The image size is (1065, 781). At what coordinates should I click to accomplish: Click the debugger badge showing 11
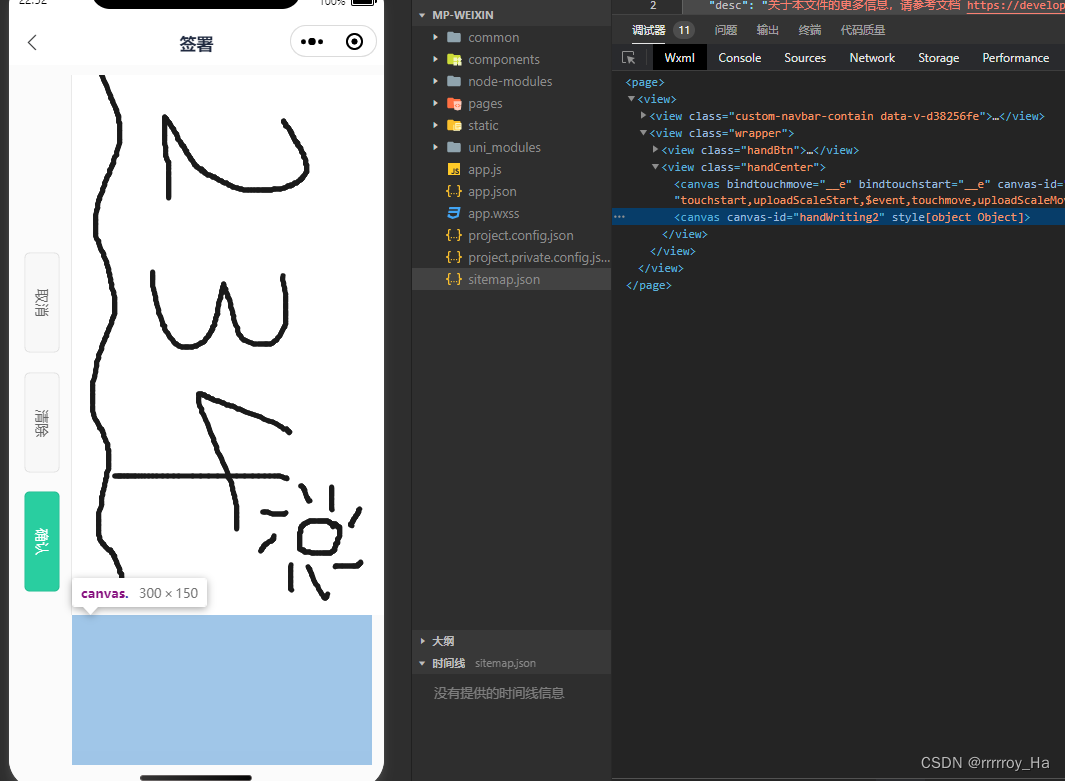[x=684, y=30]
